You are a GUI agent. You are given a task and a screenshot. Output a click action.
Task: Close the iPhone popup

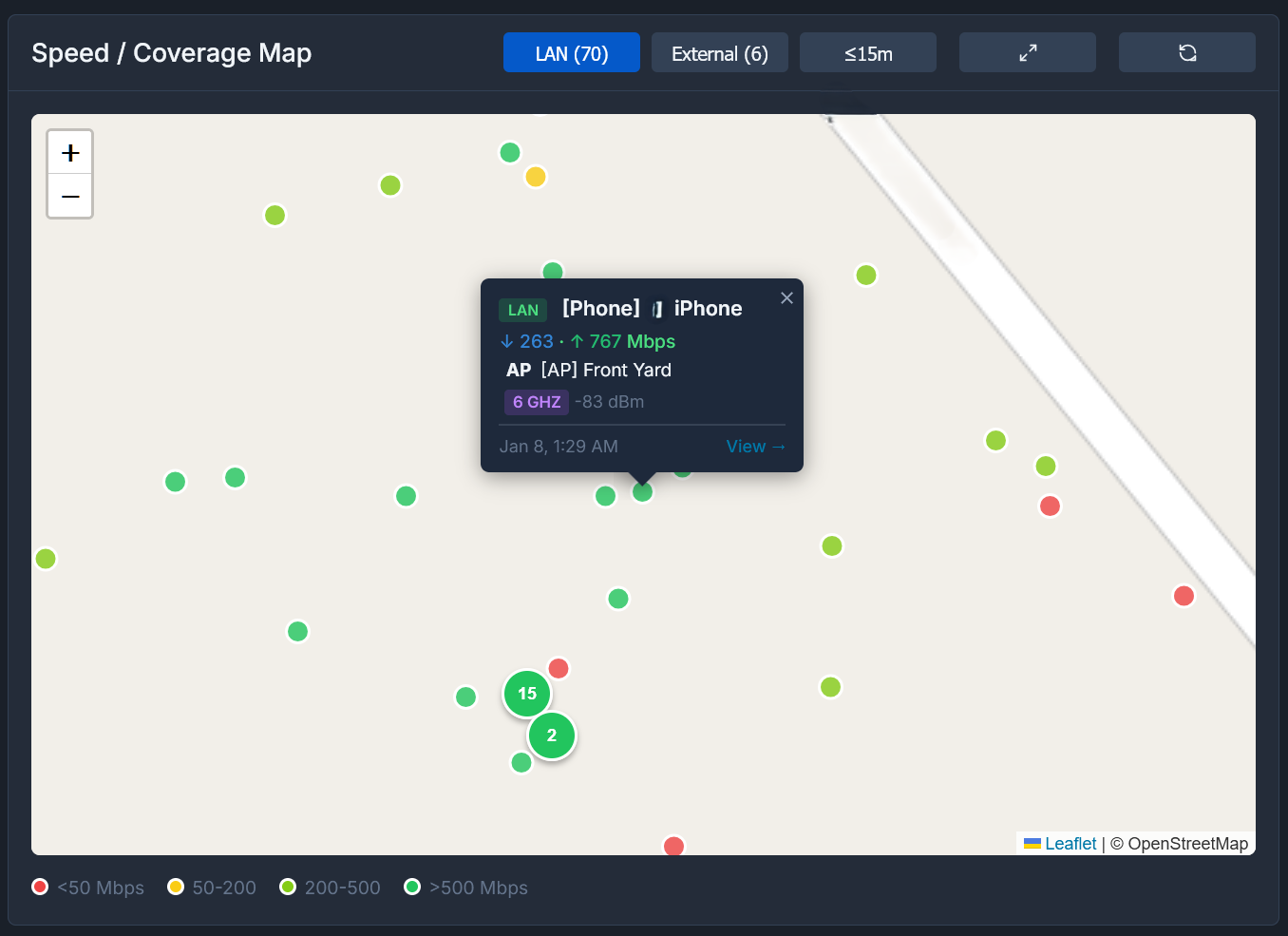tap(786, 297)
